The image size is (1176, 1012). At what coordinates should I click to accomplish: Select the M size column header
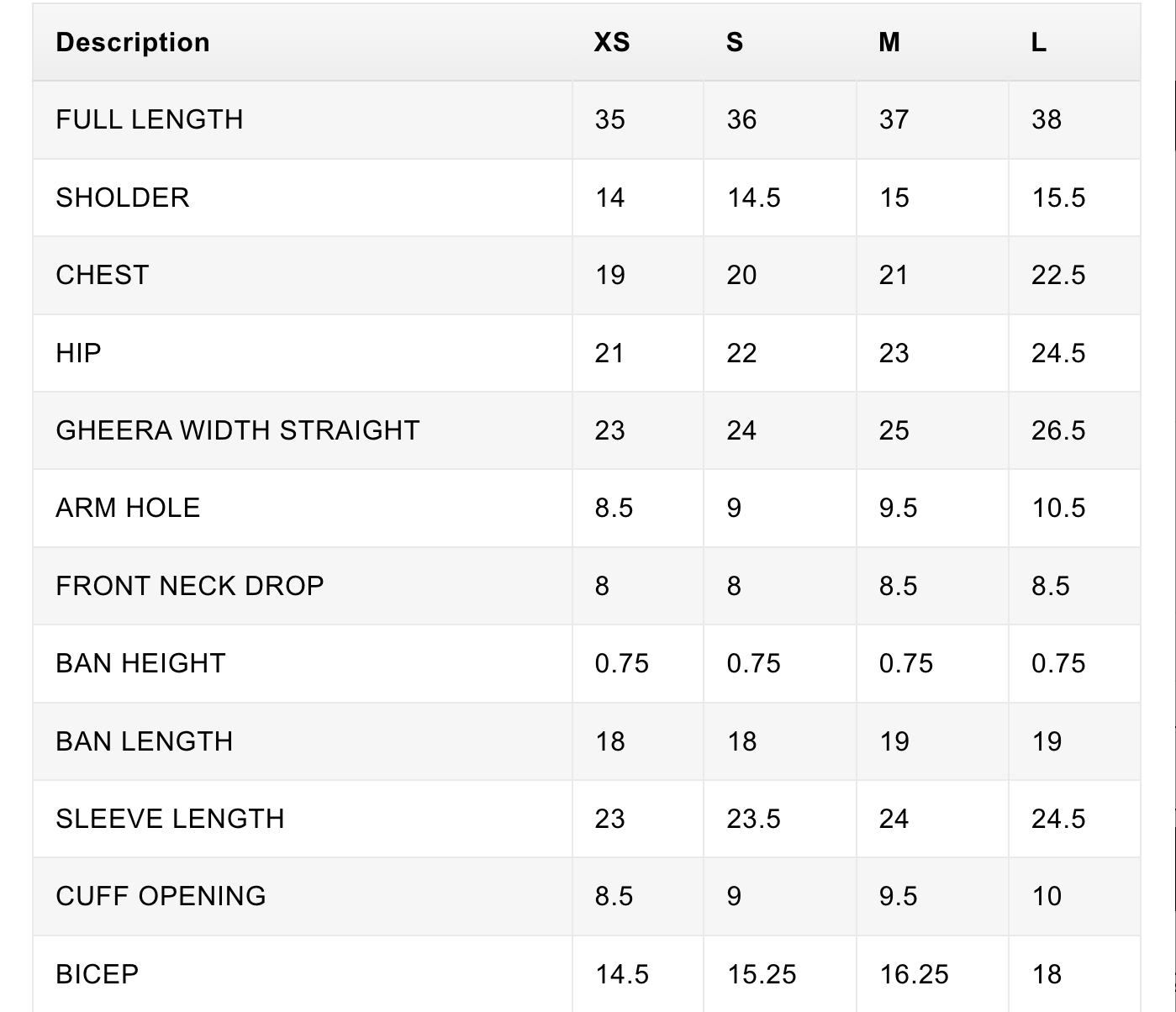(889, 43)
